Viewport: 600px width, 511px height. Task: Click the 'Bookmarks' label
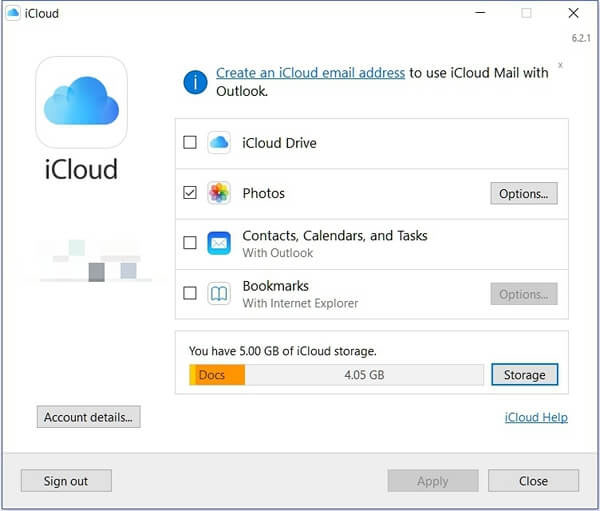(x=276, y=286)
